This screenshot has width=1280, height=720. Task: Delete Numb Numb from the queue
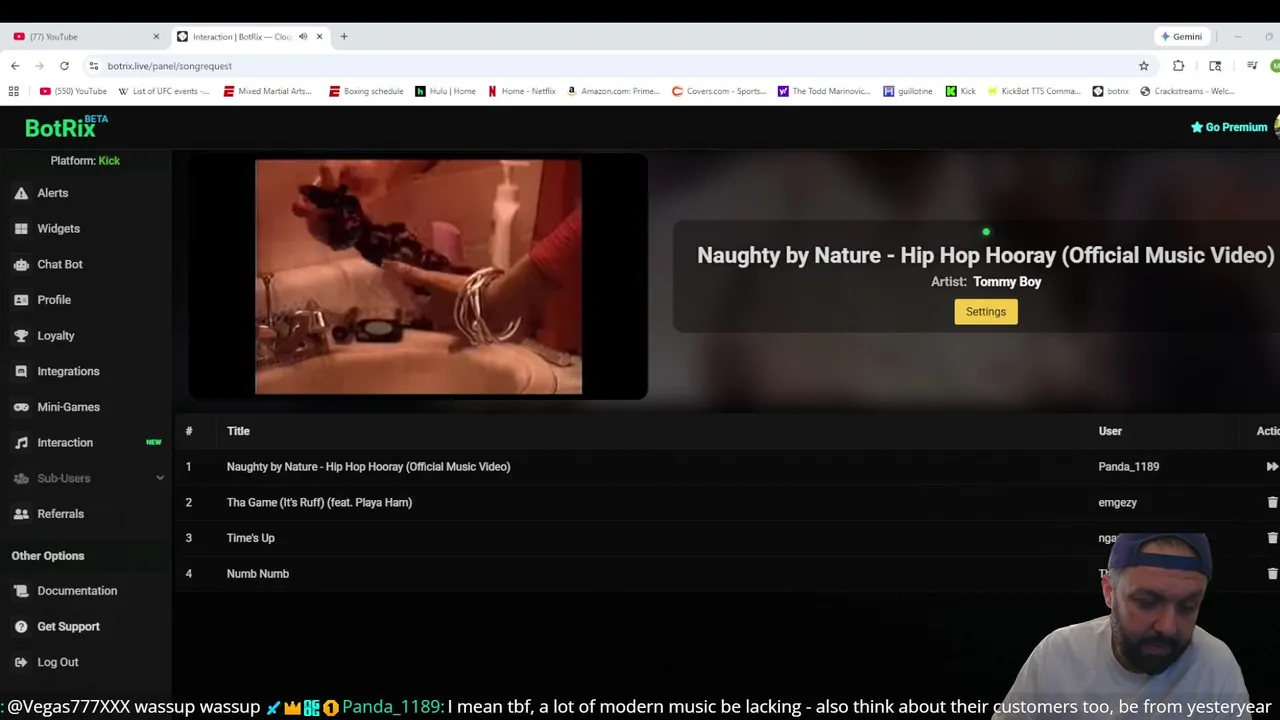point(1272,574)
